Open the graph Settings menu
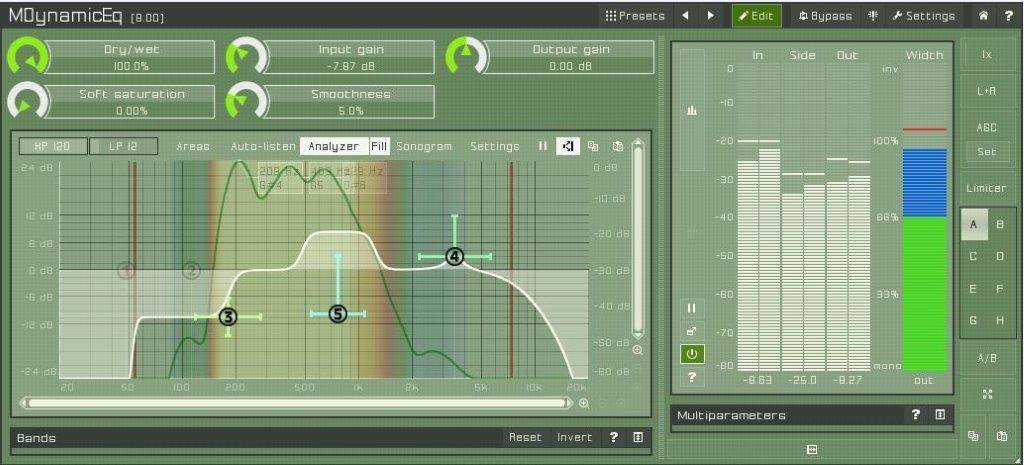Screen dimensions: 1024x465 (x=495, y=146)
